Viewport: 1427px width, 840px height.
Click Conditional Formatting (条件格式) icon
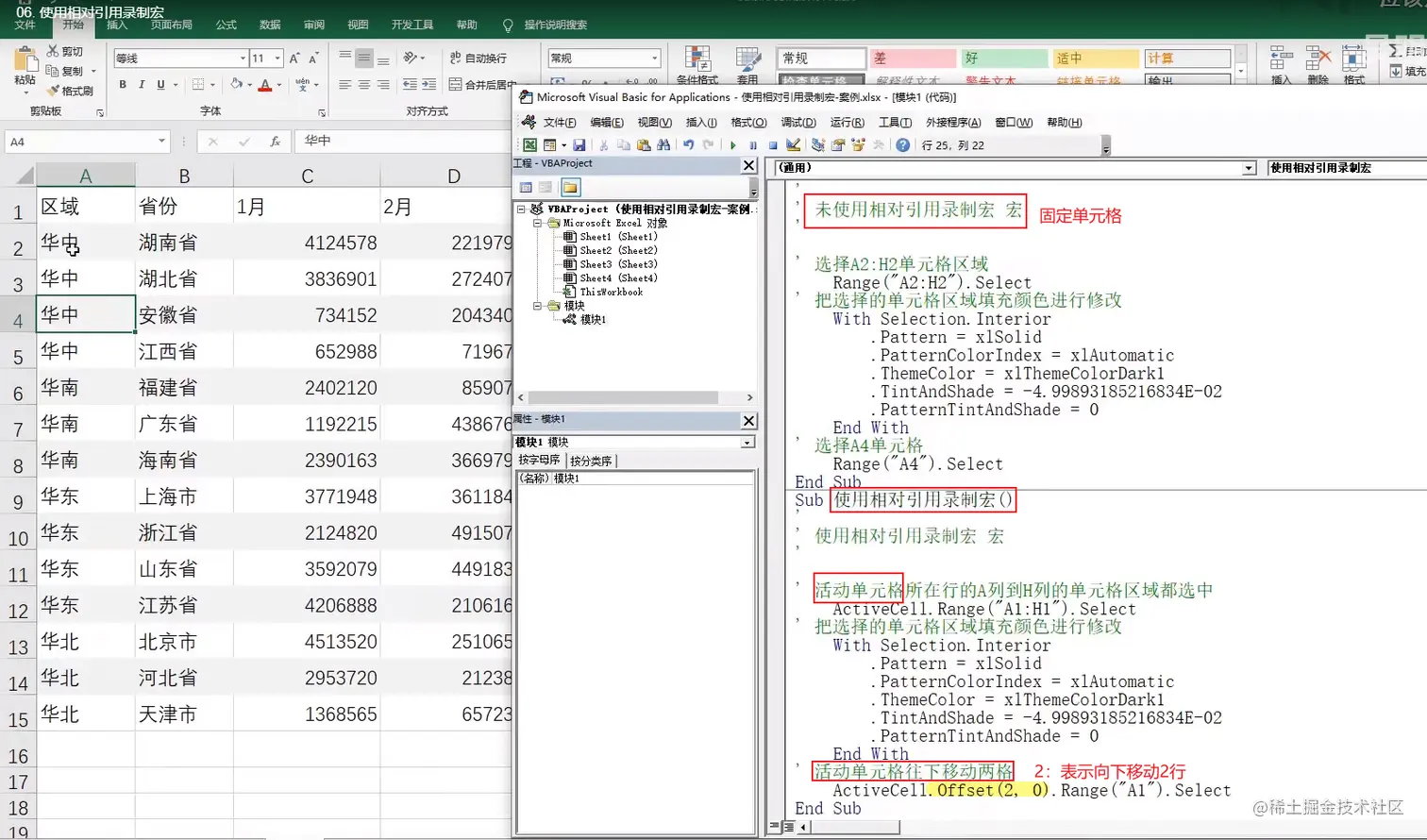point(697,60)
